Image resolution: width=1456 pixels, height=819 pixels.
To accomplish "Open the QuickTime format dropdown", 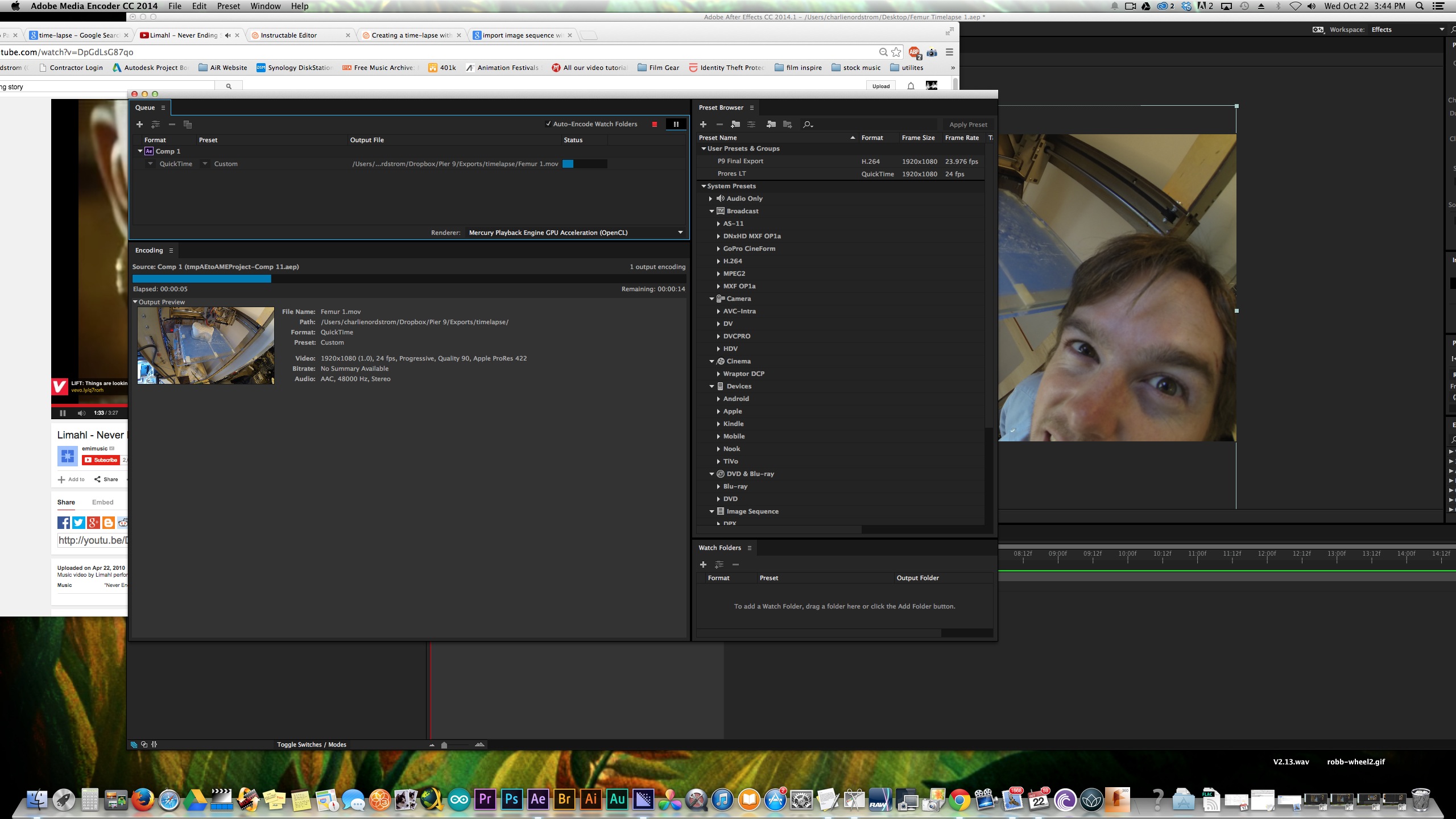I will coord(150,164).
